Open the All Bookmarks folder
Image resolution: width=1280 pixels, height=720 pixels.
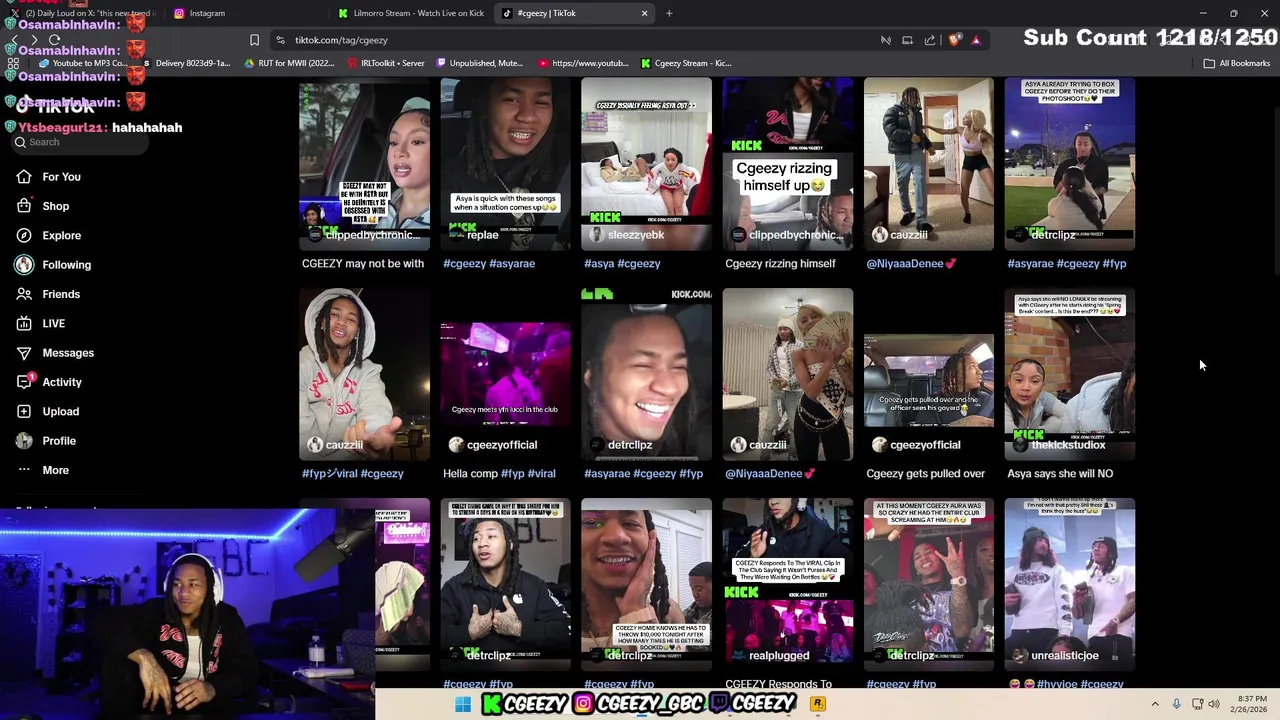1236,63
